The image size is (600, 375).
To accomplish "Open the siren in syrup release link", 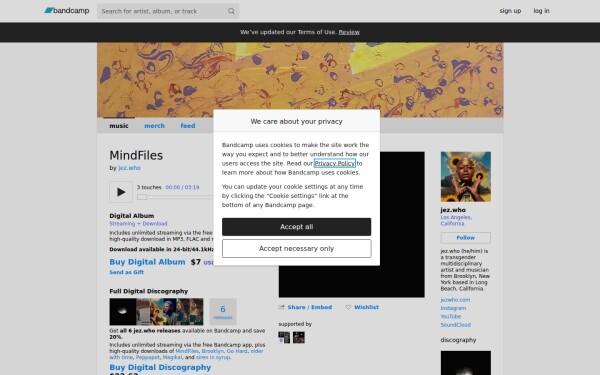I will (x=213, y=357).
